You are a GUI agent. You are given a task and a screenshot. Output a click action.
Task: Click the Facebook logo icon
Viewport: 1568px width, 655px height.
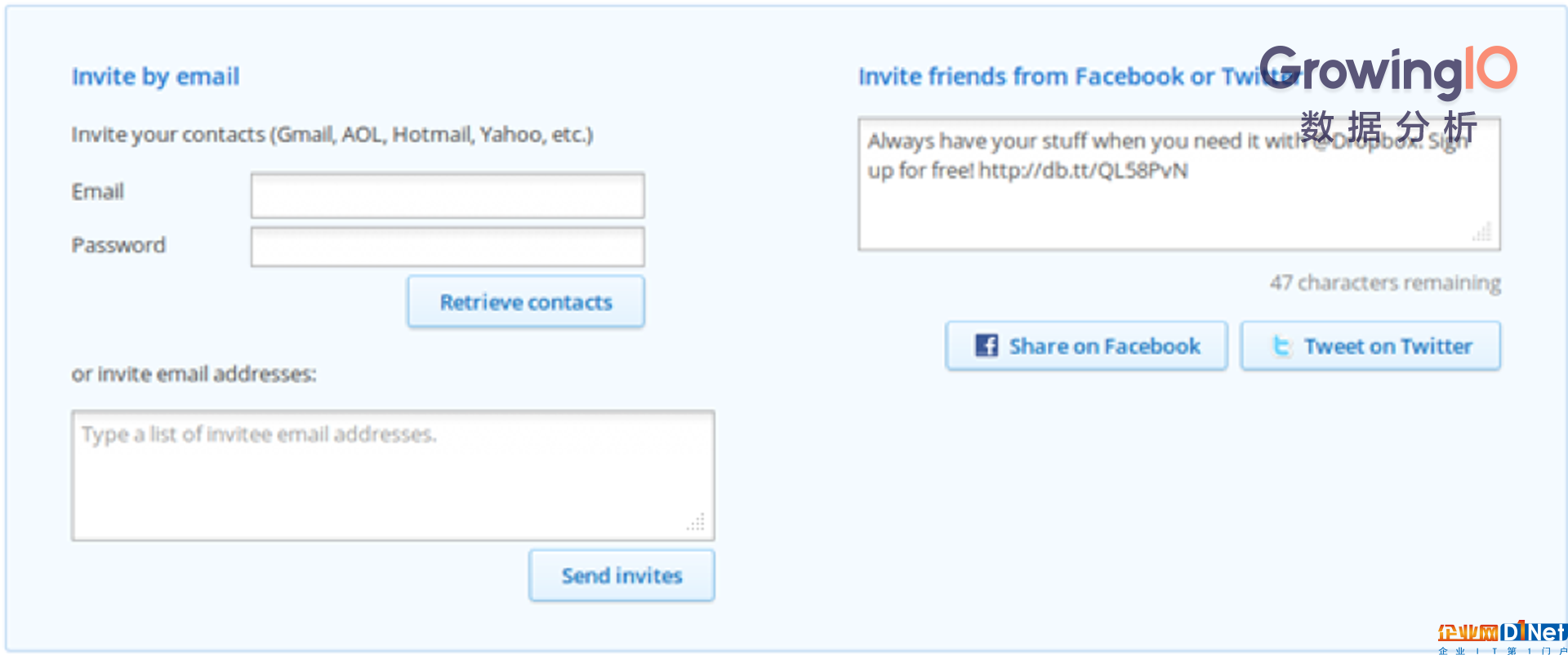[x=987, y=345]
